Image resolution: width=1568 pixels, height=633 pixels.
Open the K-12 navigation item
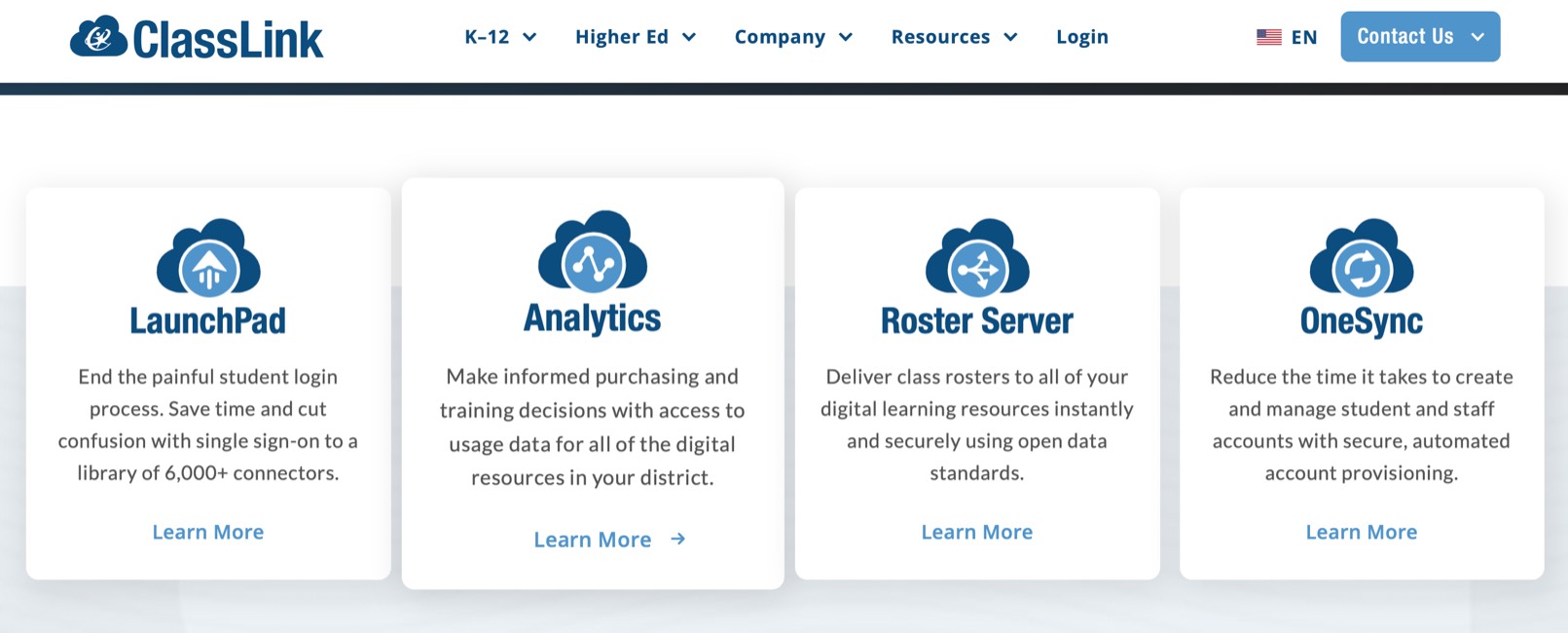(x=500, y=37)
